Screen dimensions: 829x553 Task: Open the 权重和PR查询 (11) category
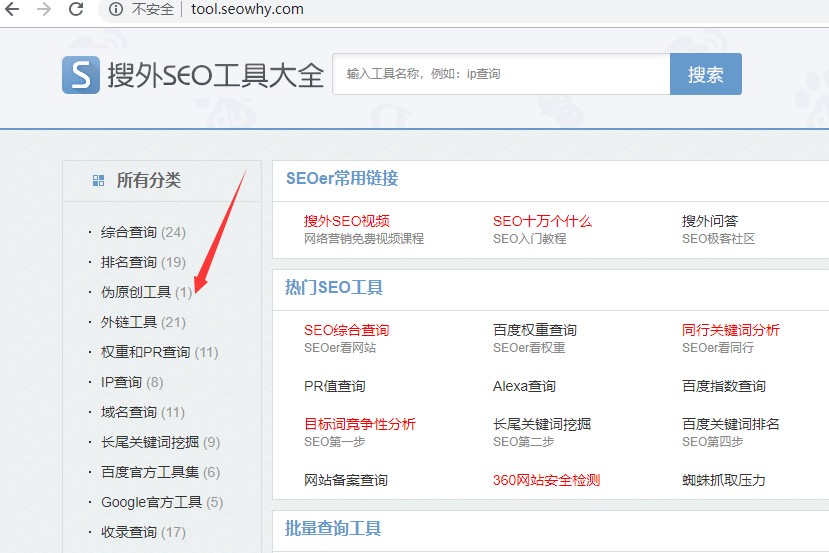click(x=159, y=352)
